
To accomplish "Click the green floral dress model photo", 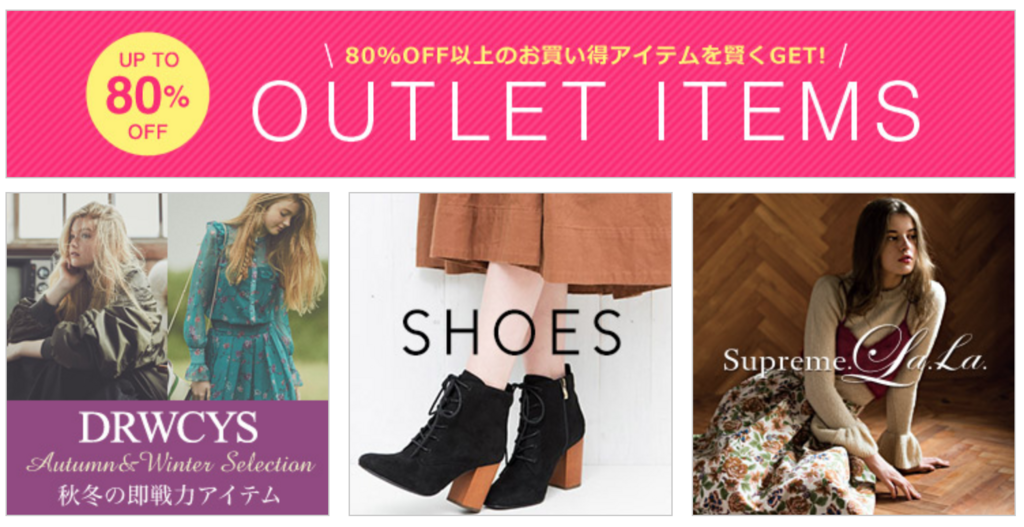I will click(x=249, y=296).
